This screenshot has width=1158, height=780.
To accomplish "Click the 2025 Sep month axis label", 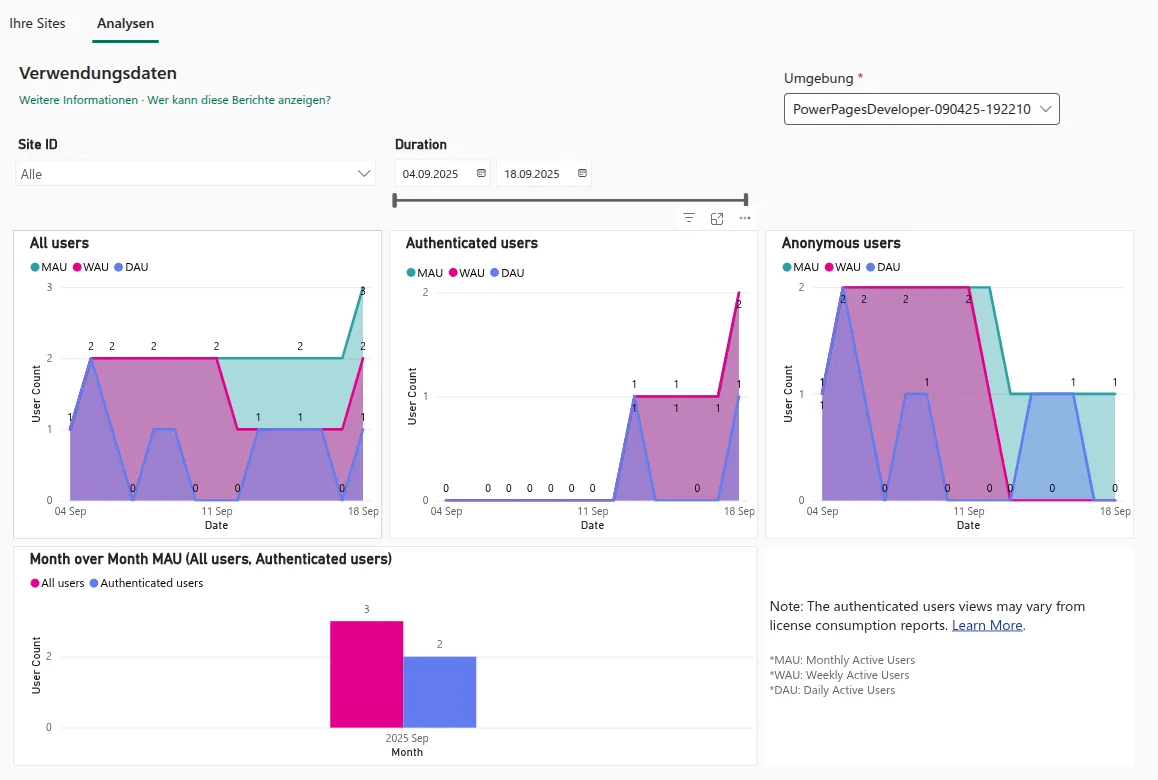I will click(407, 738).
